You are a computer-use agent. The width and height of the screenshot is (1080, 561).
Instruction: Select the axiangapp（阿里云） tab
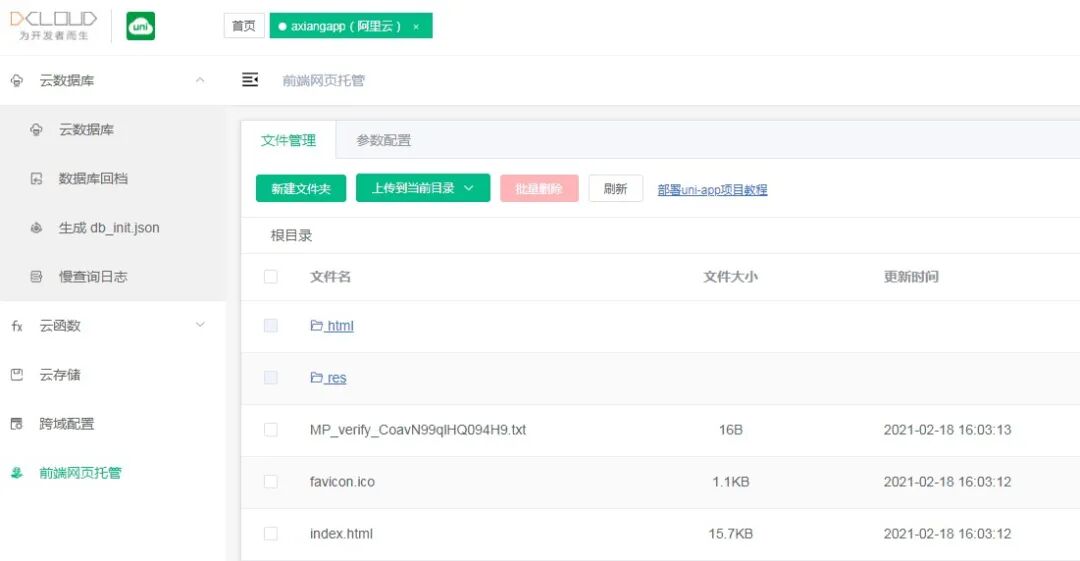[351, 26]
